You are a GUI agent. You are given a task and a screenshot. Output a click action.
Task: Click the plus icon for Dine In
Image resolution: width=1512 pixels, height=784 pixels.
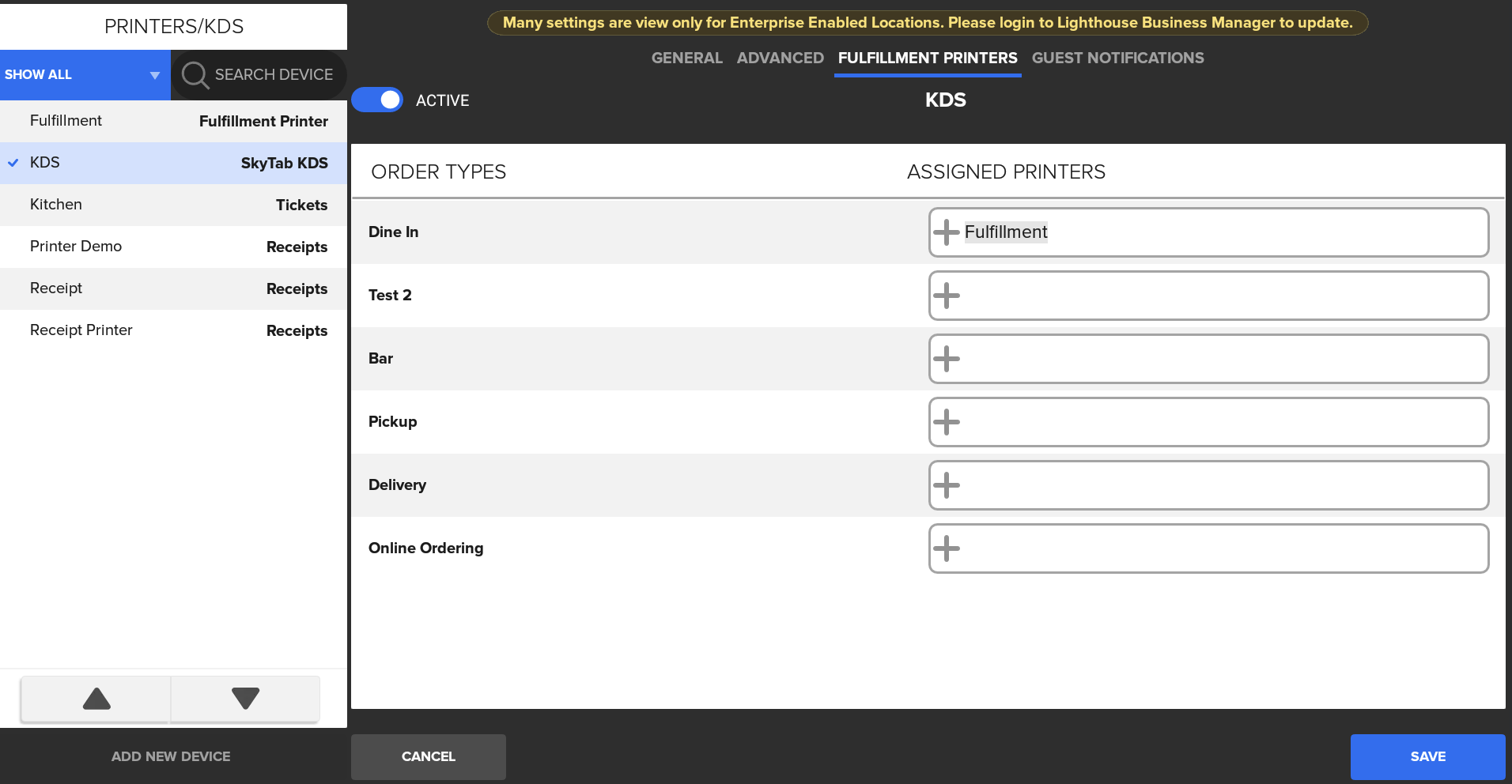(946, 232)
